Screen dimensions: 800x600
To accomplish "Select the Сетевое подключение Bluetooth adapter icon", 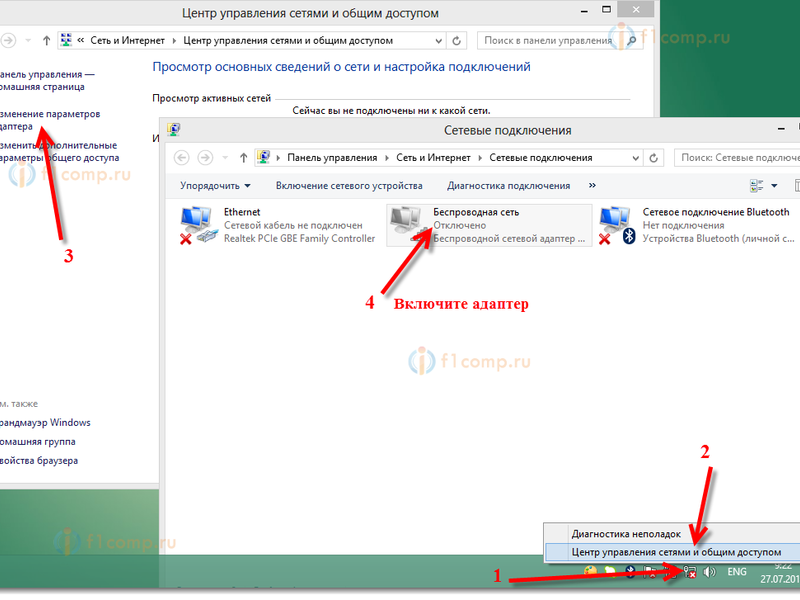I will click(x=616, y=225).
